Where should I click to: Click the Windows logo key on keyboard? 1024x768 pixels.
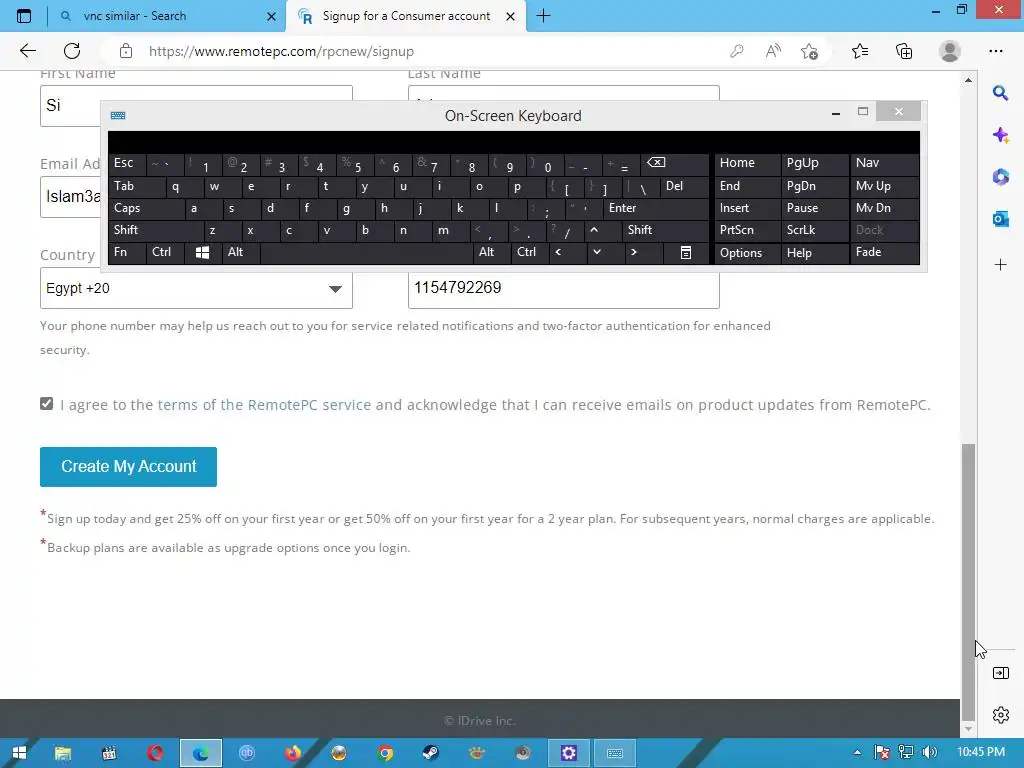tap(202, 253)
